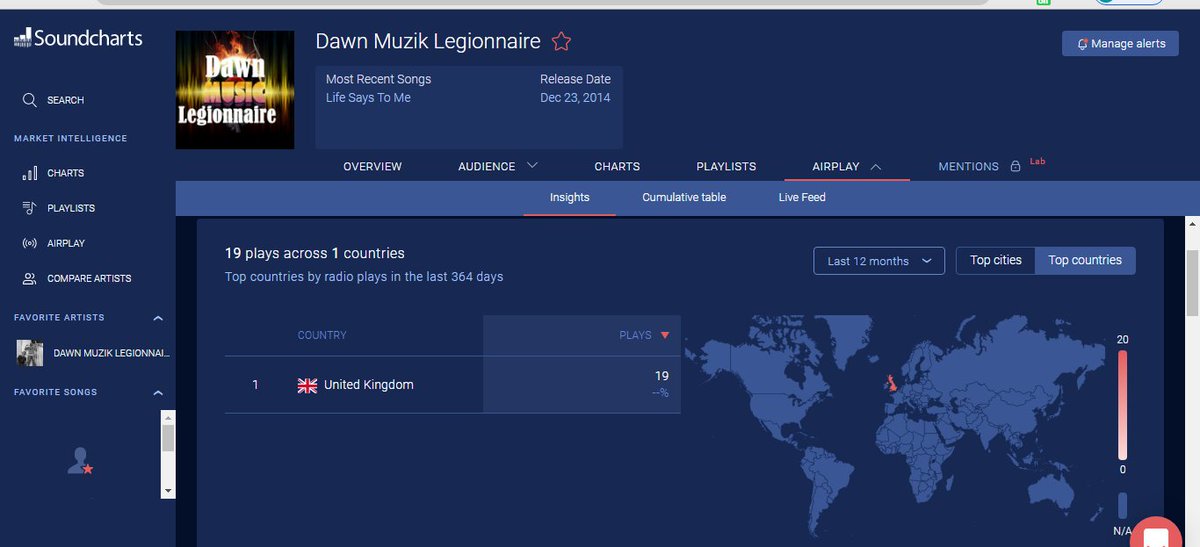Open the Audience tab
Viewport: 1200px width, 547px height.
[x=487, y=166]
